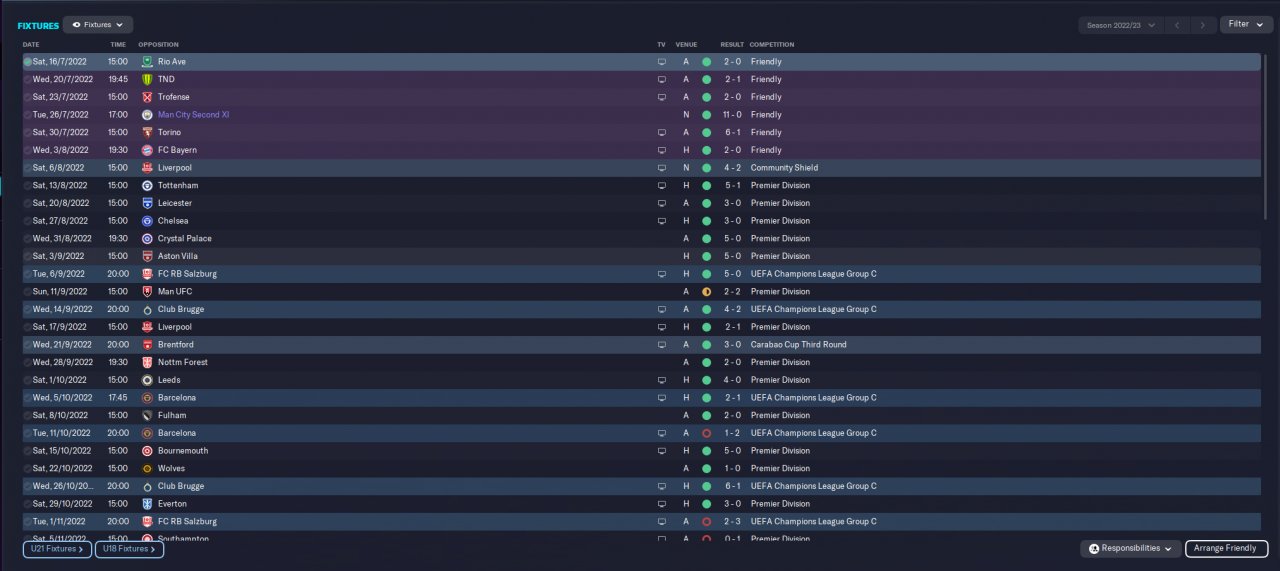Image resolution: width=1280 pixels, height=571 pixels.
Task: Select the radio marker beside Sat, 13/8/2022
Action: pos(27,186)
